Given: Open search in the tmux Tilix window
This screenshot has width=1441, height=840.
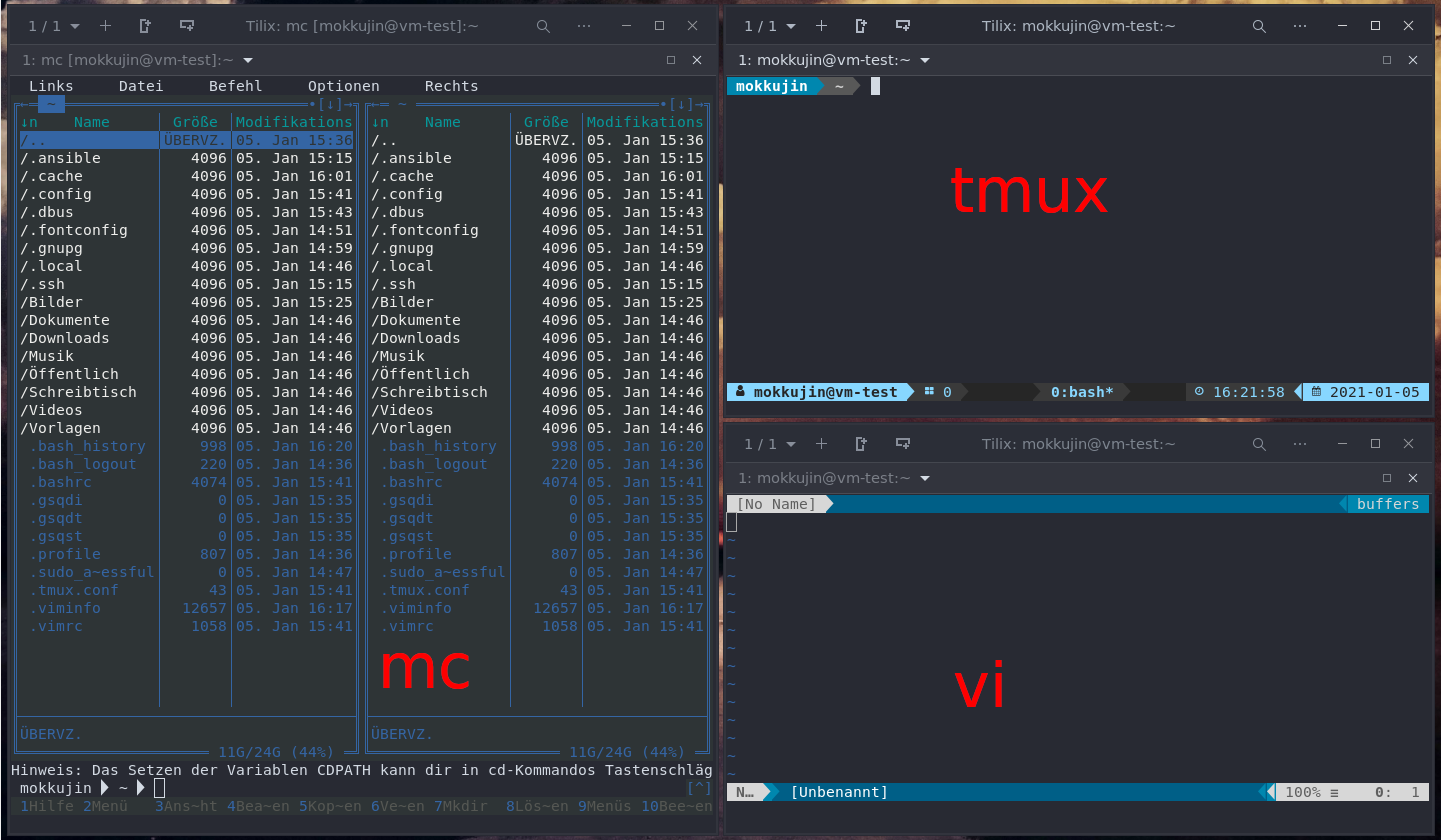Looking at the screenshot, I should click(1259, 26).
